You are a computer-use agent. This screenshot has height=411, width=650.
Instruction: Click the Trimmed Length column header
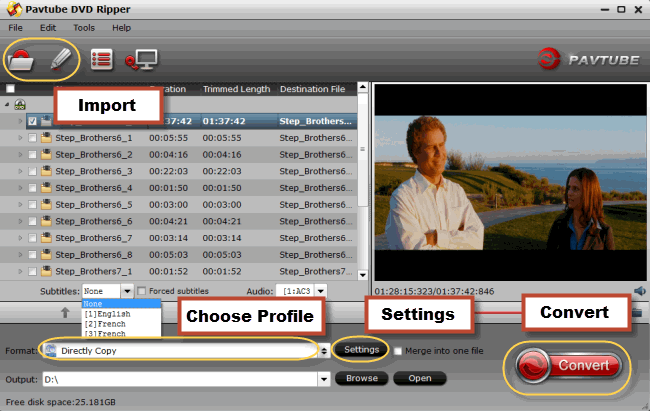click(236, 89)
